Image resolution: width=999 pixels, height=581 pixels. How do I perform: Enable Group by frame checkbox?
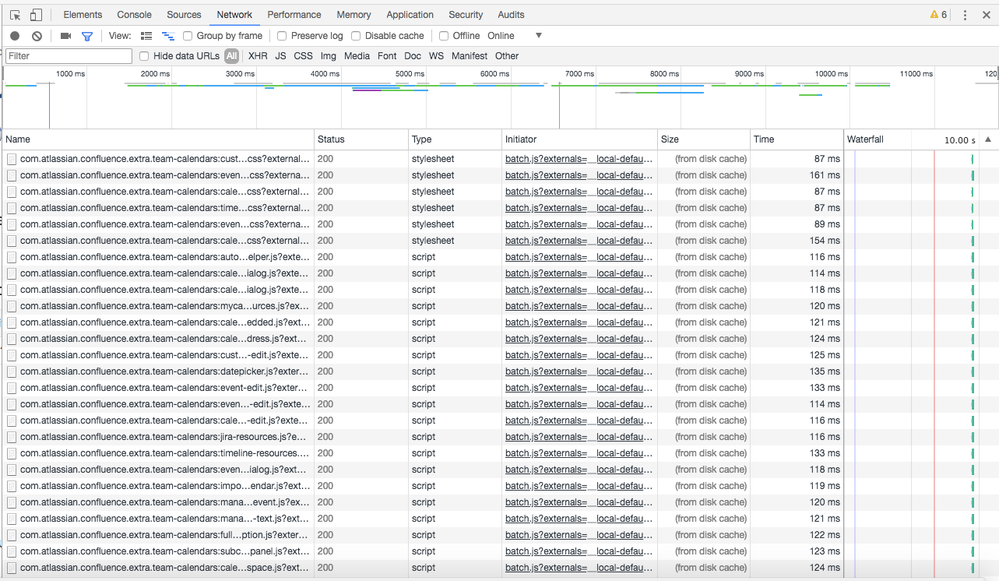[x=187, y=36]
